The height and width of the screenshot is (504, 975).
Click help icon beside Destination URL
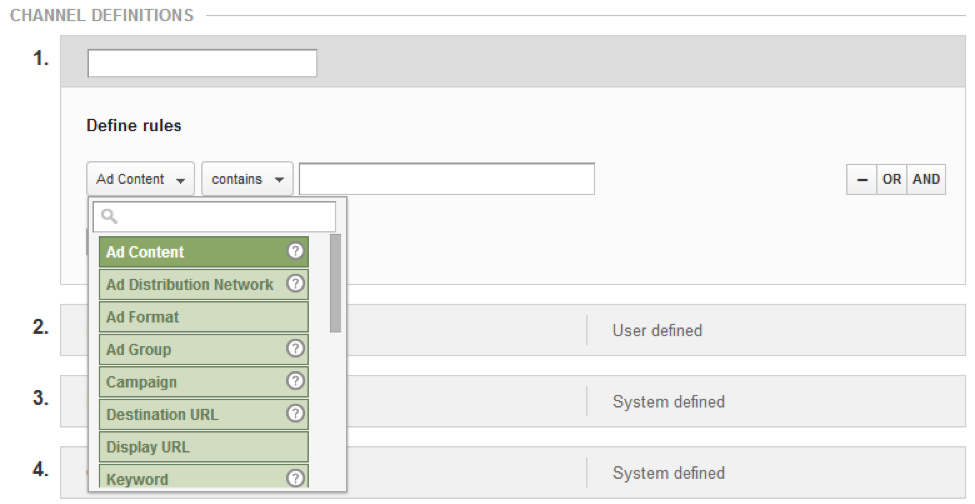tap(295, 414)
